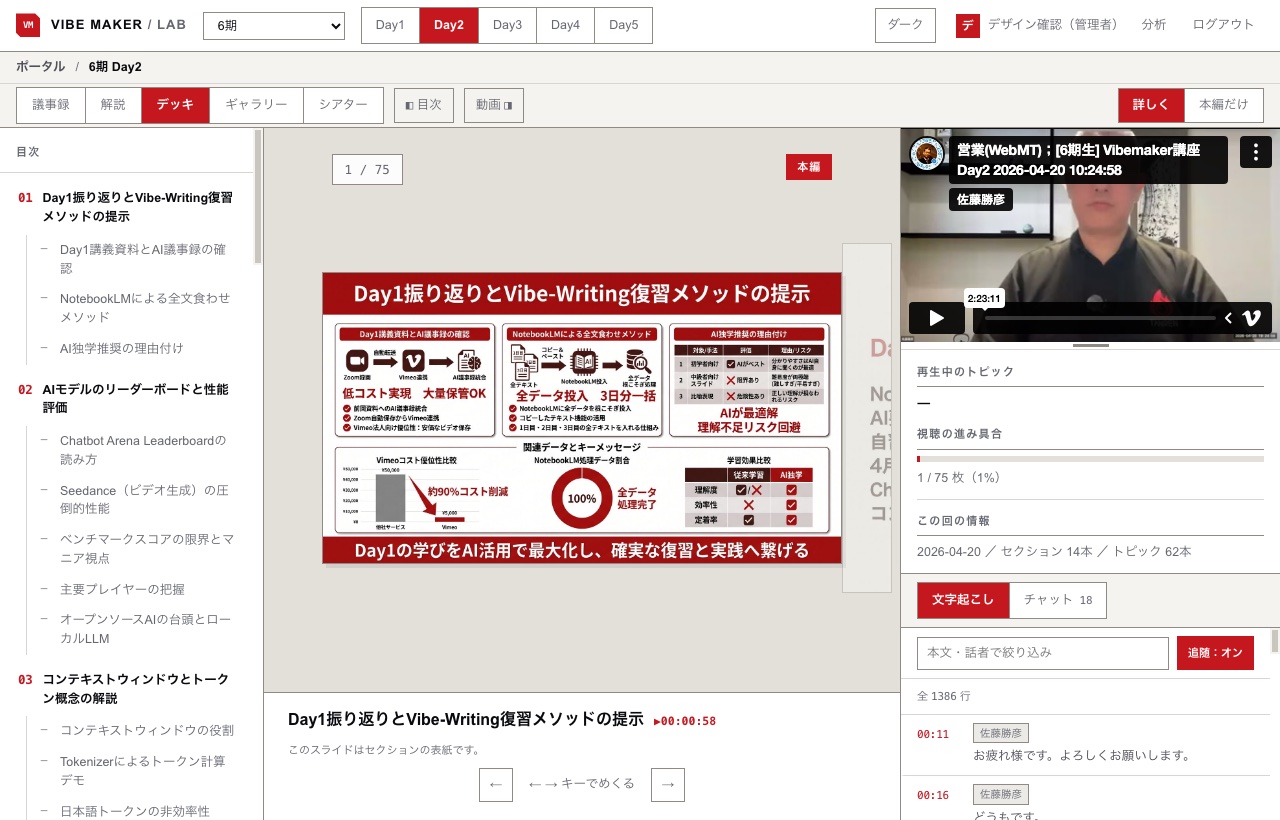The width and height of the screenshot is (1280, 820).
Task: Play the Vimeo lecture video
Action: coord(936,318)
